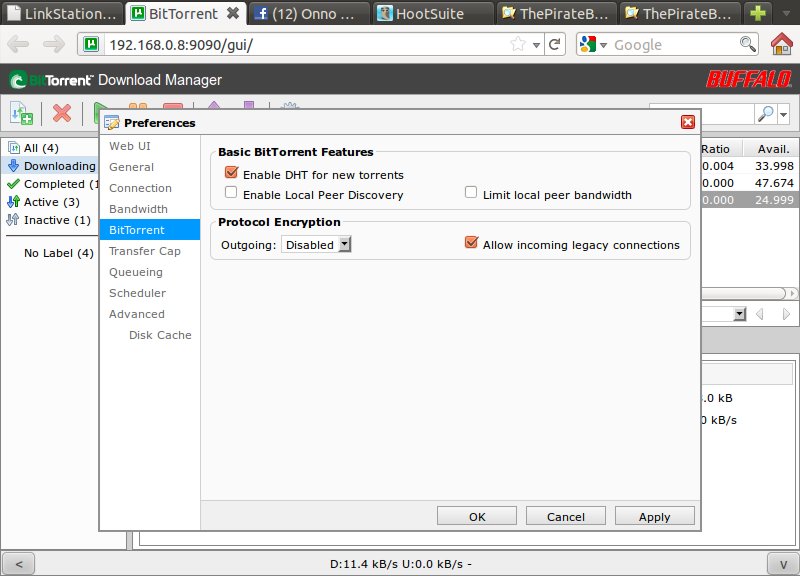800x576 pixels.
Task: Open the dropdown next to the pagination arrows
Action: [739, 314]
